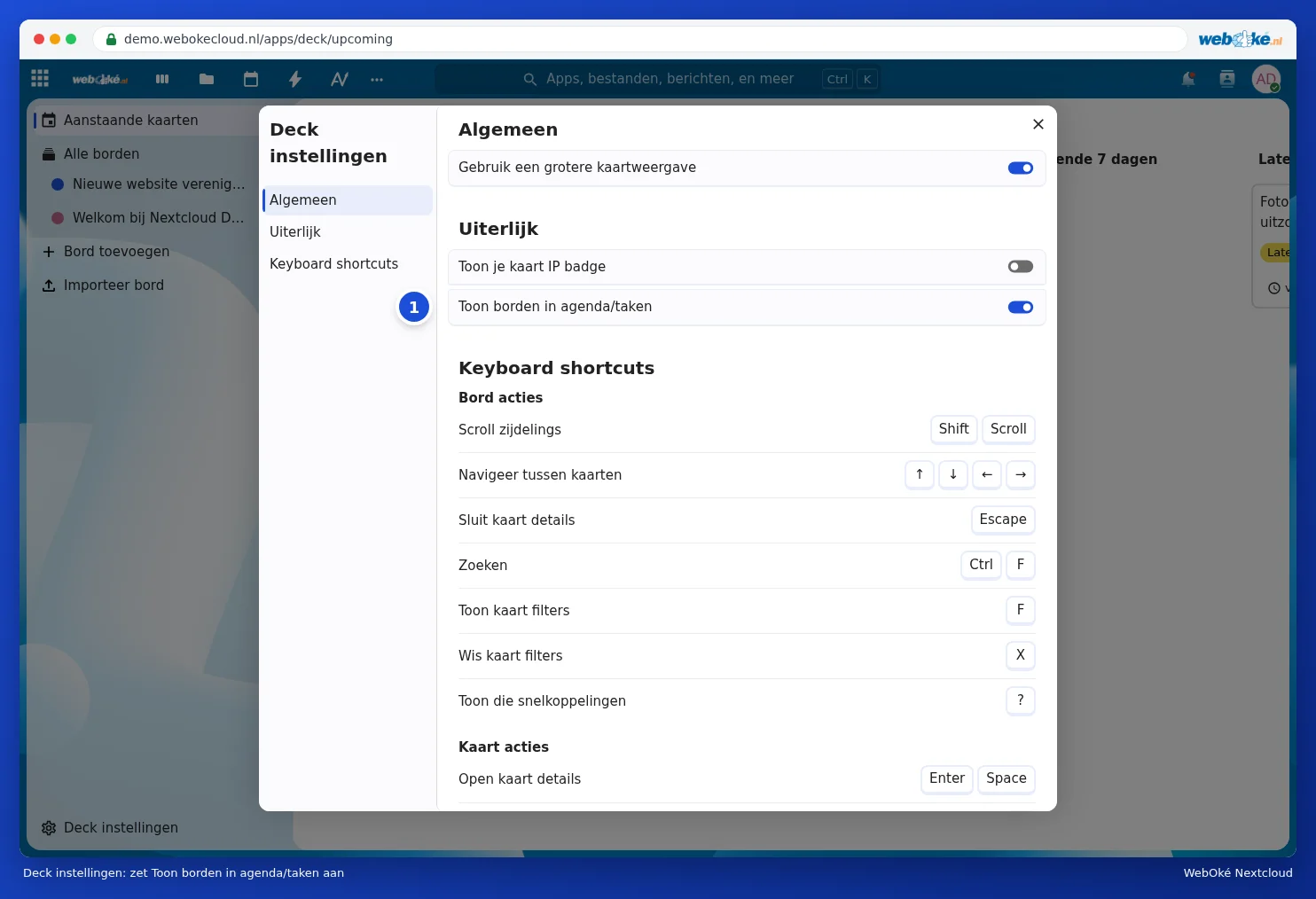Switch off Toon borden in agenda/taken
Image resolution: width=1316 pixels, height=899 pixels.
(x=1021, y=307)
